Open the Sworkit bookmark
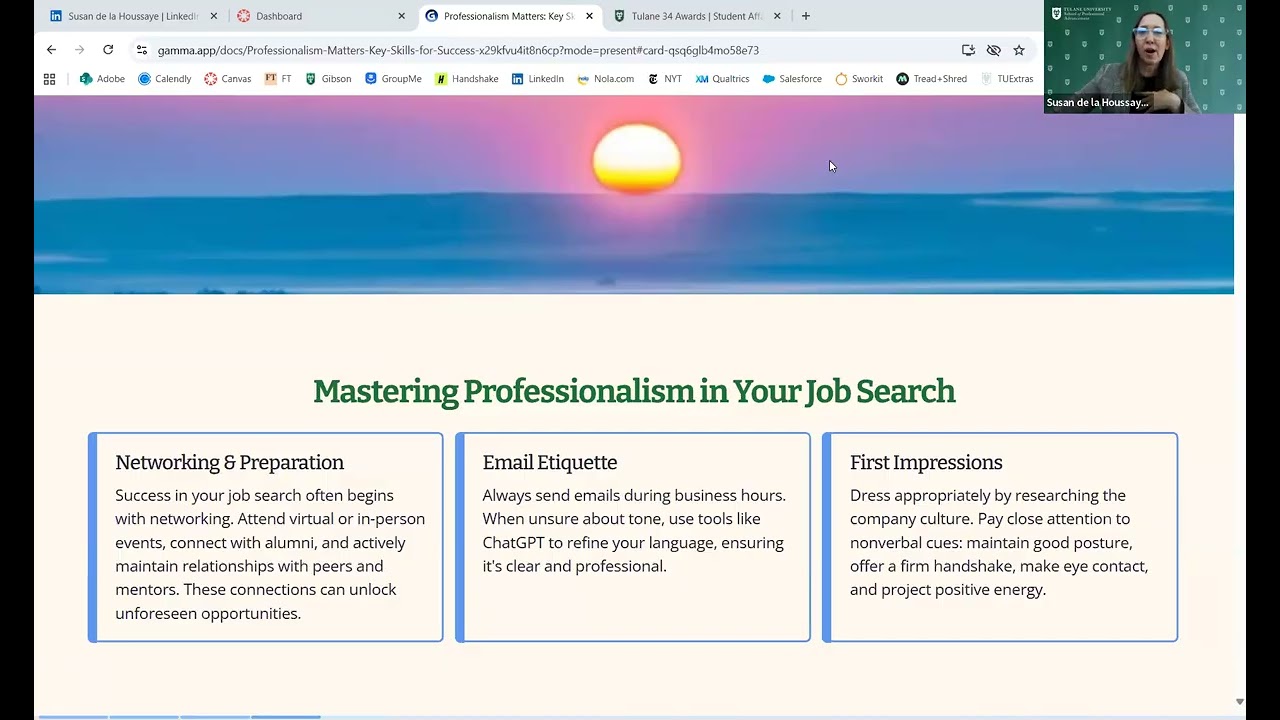This screenshot has height=720, width=1280. point(859,79)
